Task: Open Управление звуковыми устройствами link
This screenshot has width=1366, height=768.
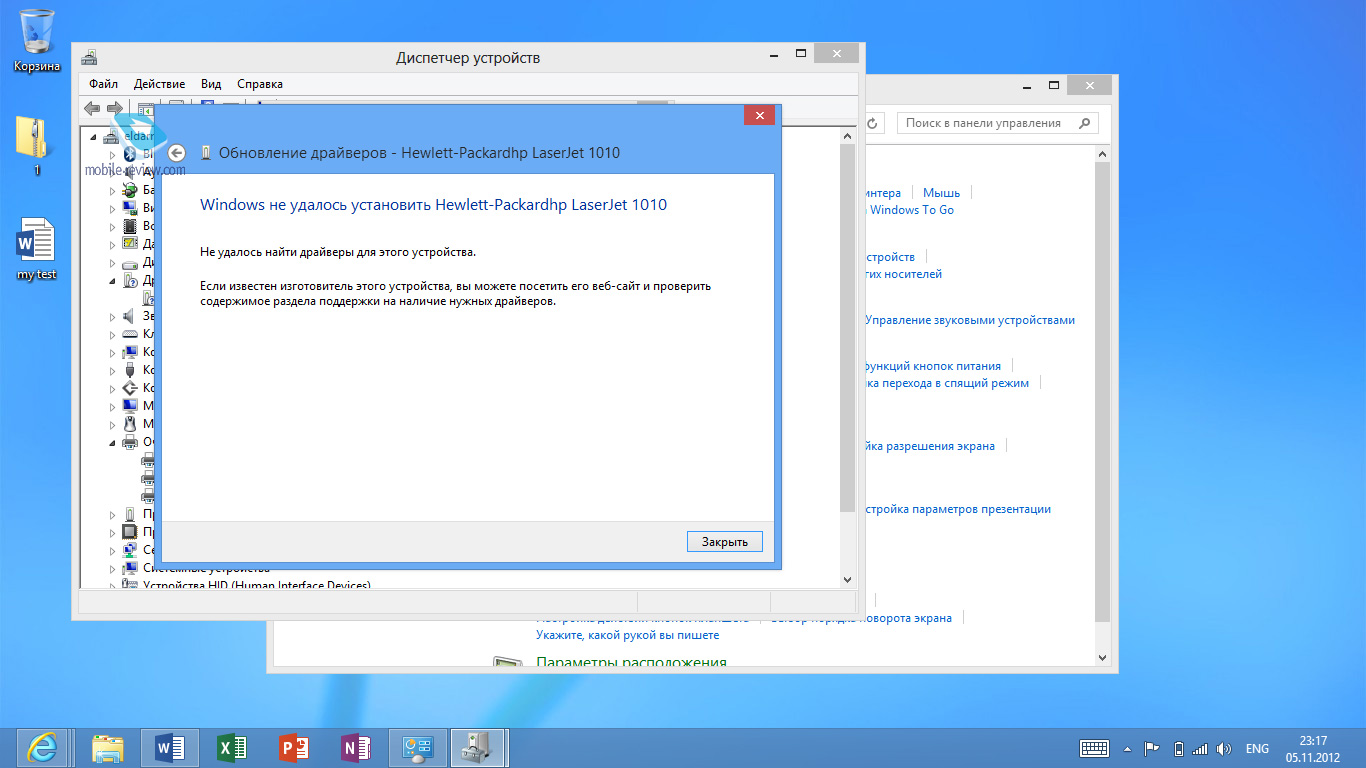Action: point(970,320)
